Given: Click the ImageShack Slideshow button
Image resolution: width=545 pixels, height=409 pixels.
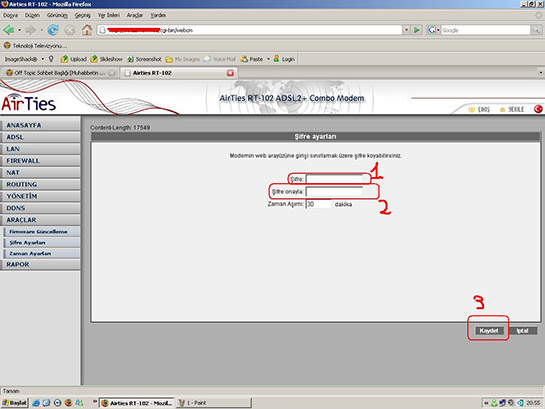Looking at the screenshot, I should (106, 59).
